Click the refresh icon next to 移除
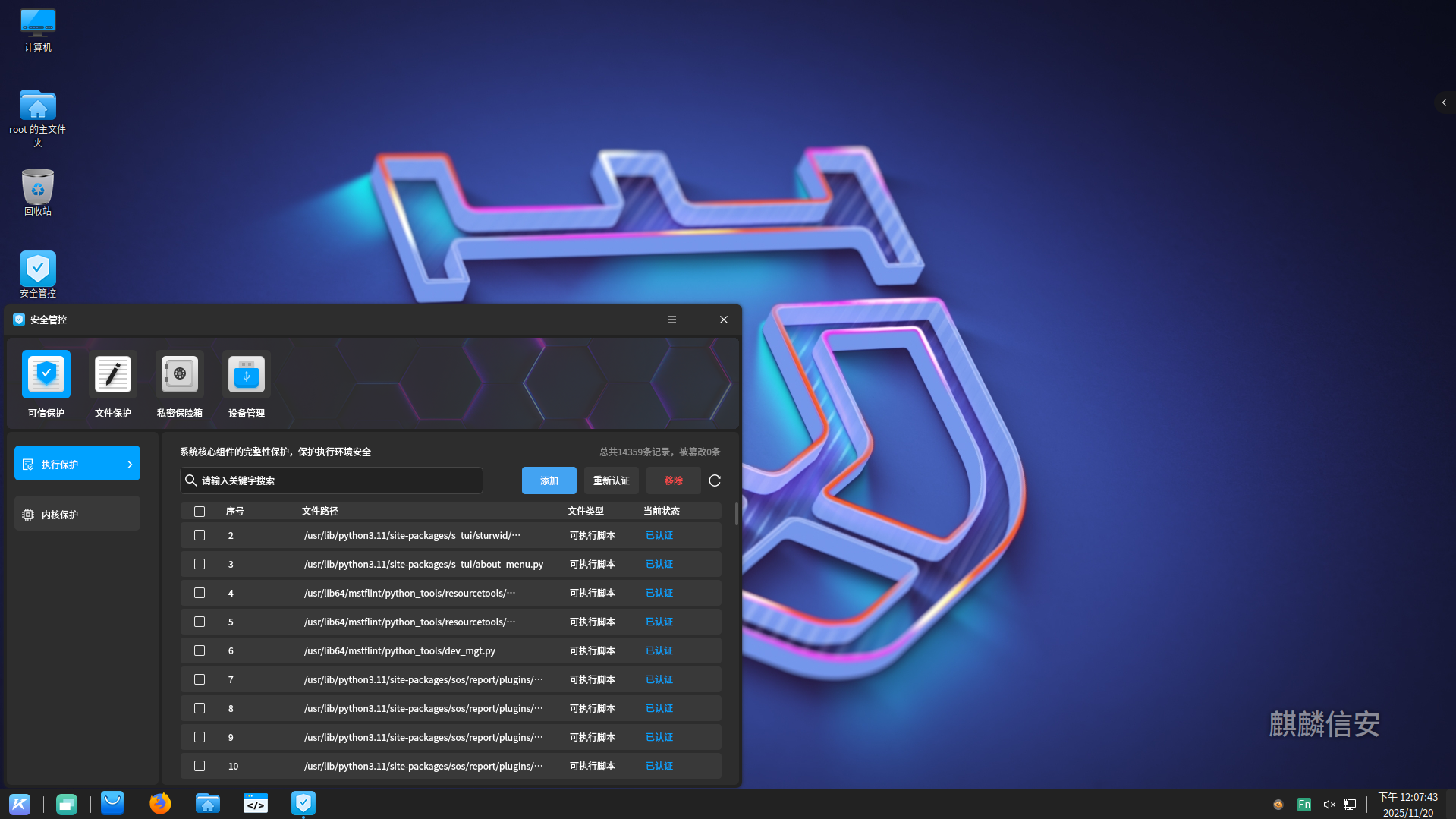 pyautogui.click(x=714, y=480)
